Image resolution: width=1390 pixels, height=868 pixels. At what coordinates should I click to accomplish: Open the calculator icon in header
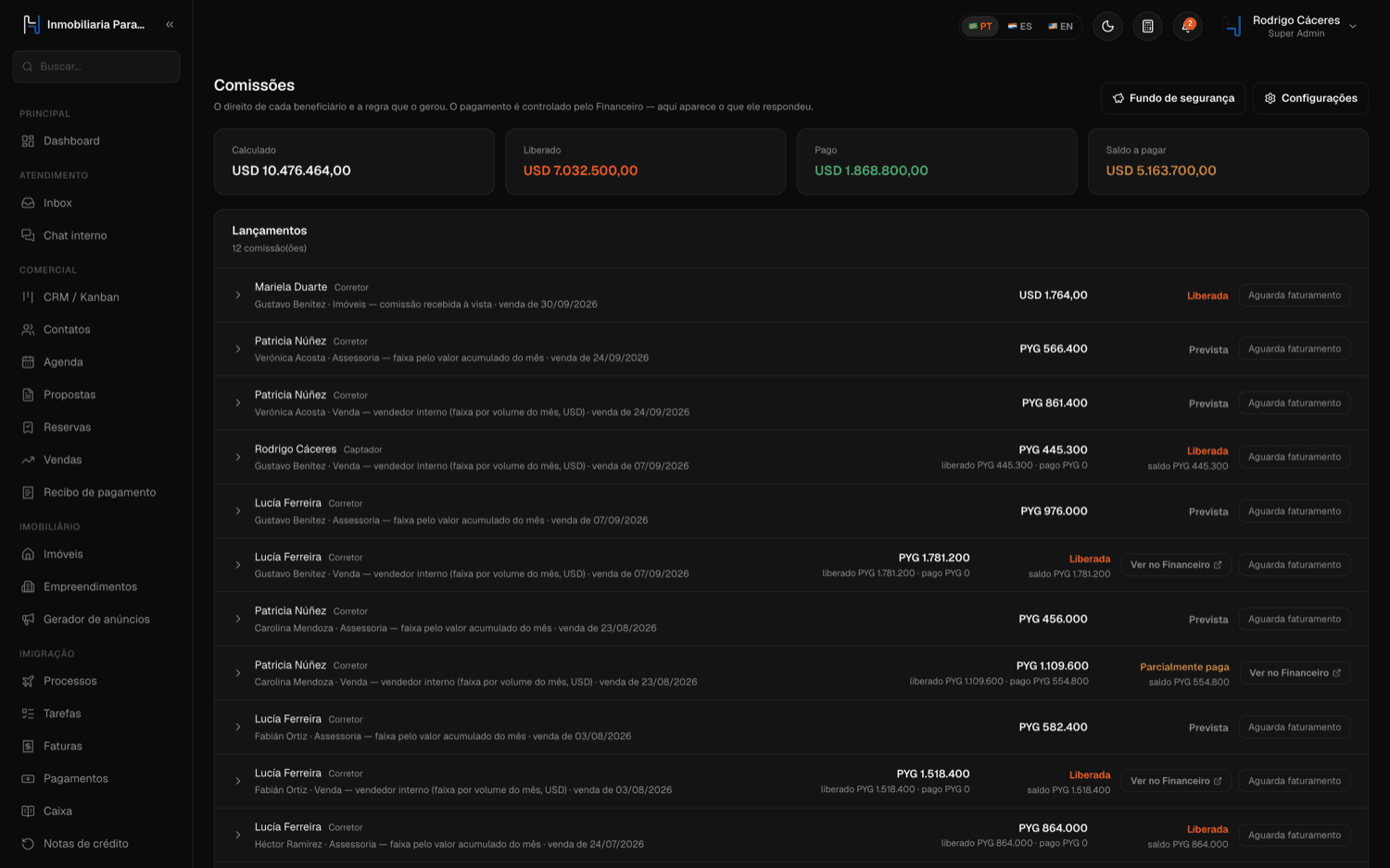tap(1147, 26)
